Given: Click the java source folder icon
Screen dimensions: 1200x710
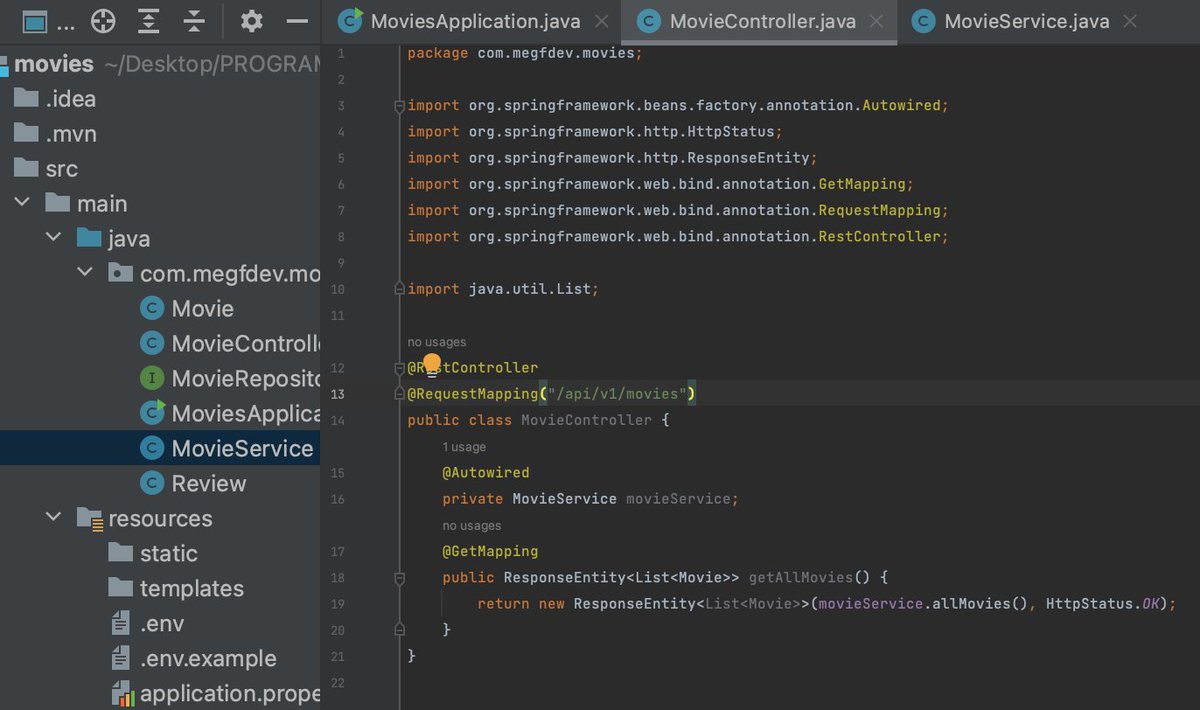Looking at the screenshot, I should click(89, 238).
